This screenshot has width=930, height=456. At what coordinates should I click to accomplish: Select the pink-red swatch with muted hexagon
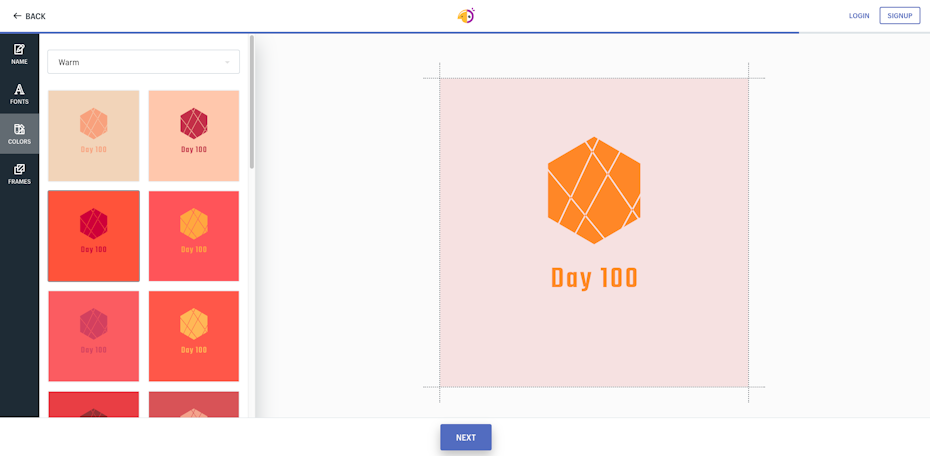point(93,336)
